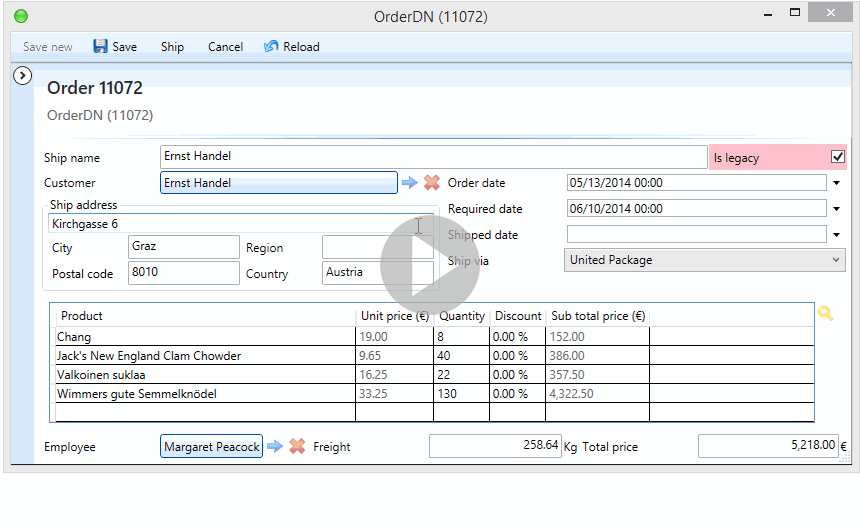Open the Ship via United Package dropdown
Screen dimensions: 860x531
(x=836, y=260)
